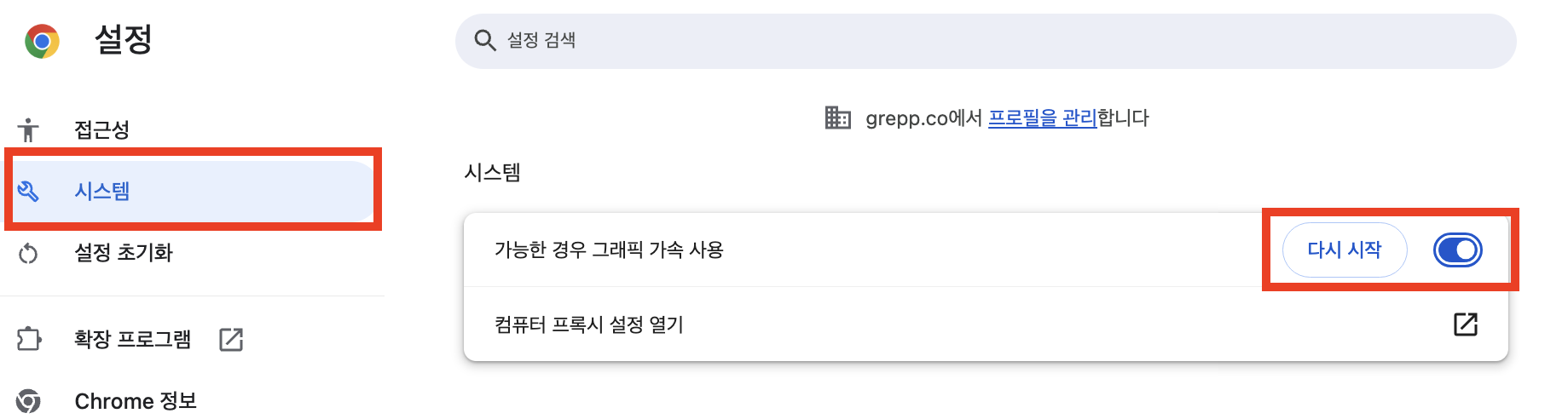
Task: Click the magnifier icon in search bar
Action: point(484,41)
